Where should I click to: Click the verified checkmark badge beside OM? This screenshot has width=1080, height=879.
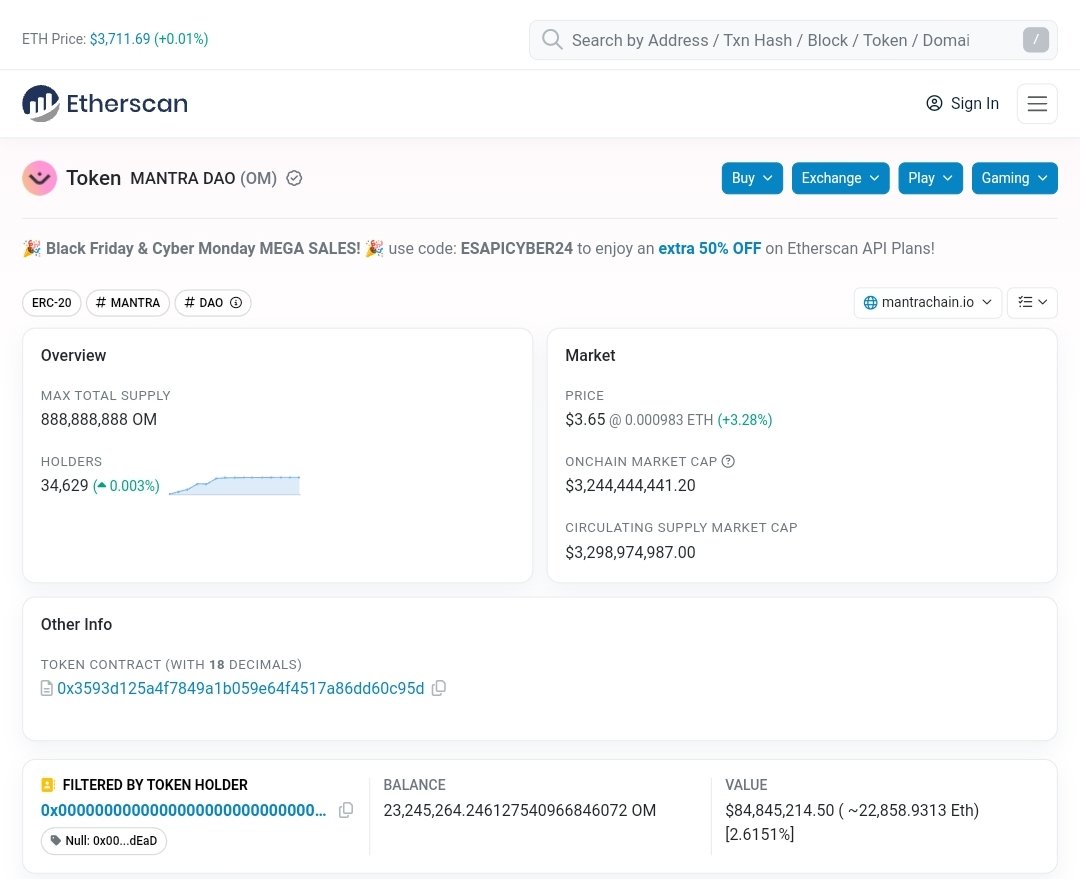(294, 178)
